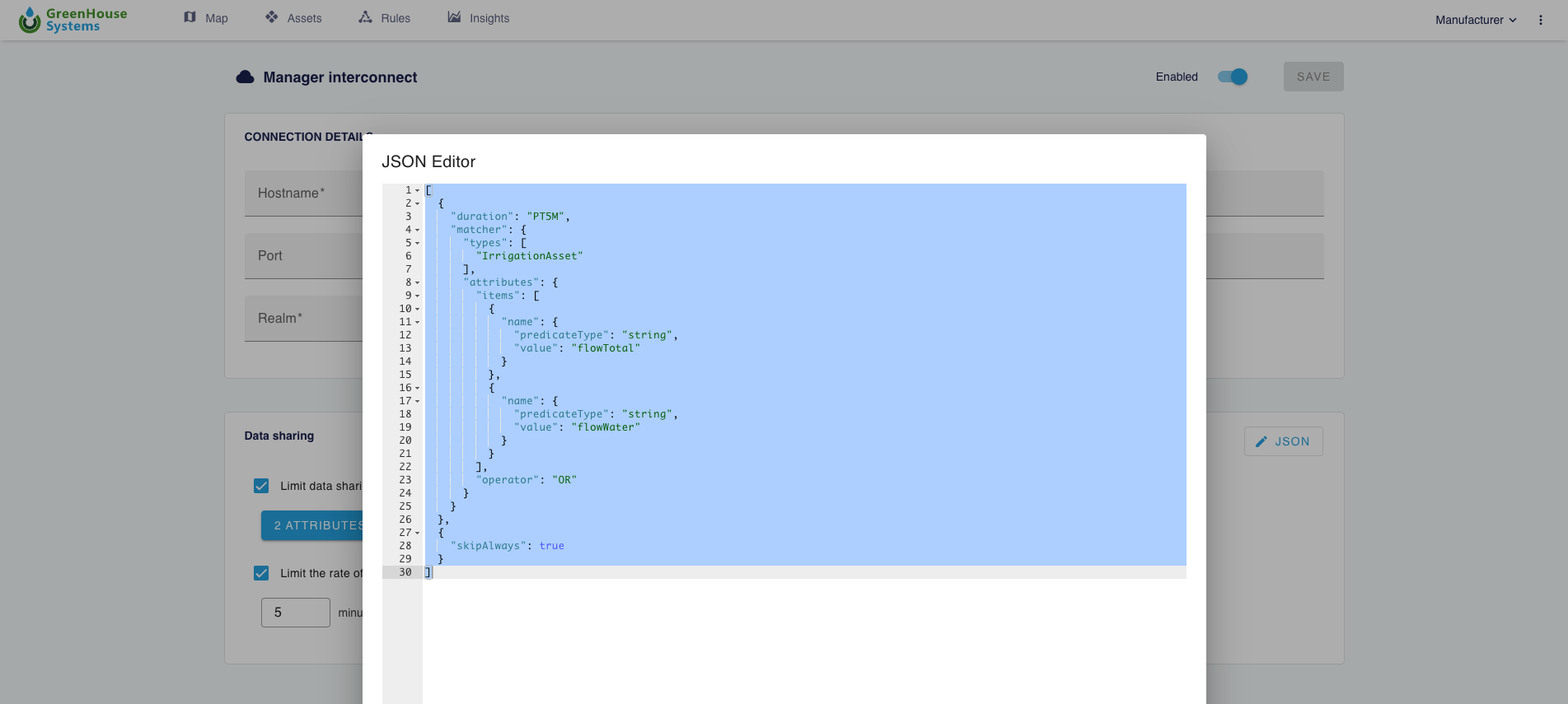Open the Manufacturer realm dropdown
This screenshot has height=704, width=1568.
pyautogui.click(x=1475, y=20)
